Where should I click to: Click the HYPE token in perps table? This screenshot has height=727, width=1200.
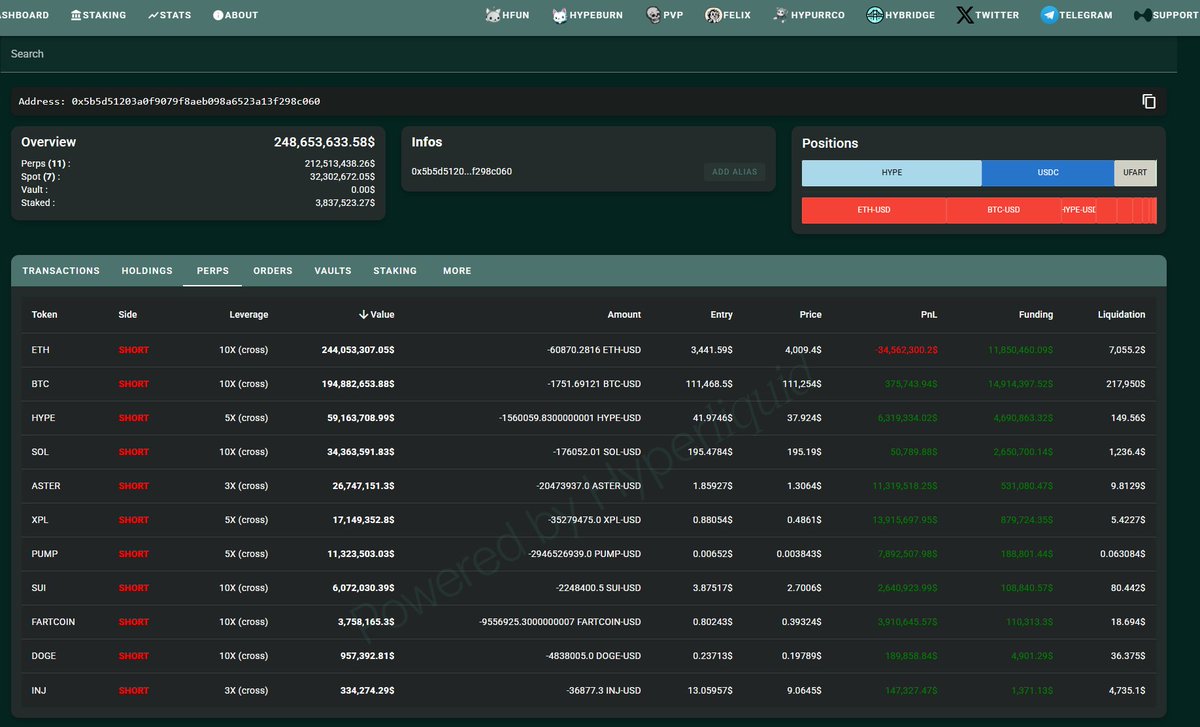[x=42, y=418]
